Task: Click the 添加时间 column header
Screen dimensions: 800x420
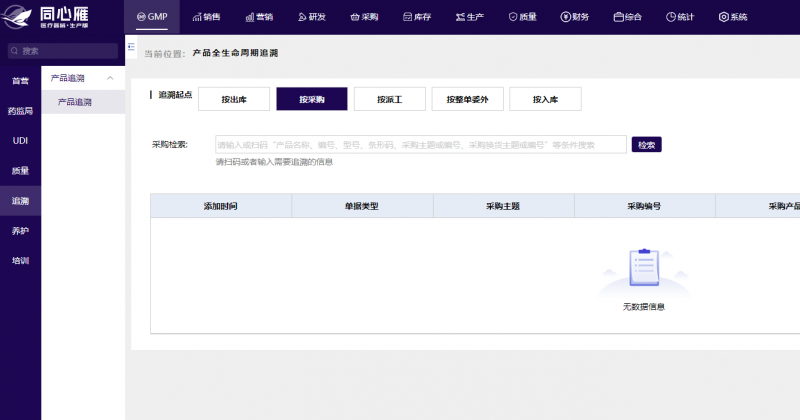Action: [x=220, y=206]
